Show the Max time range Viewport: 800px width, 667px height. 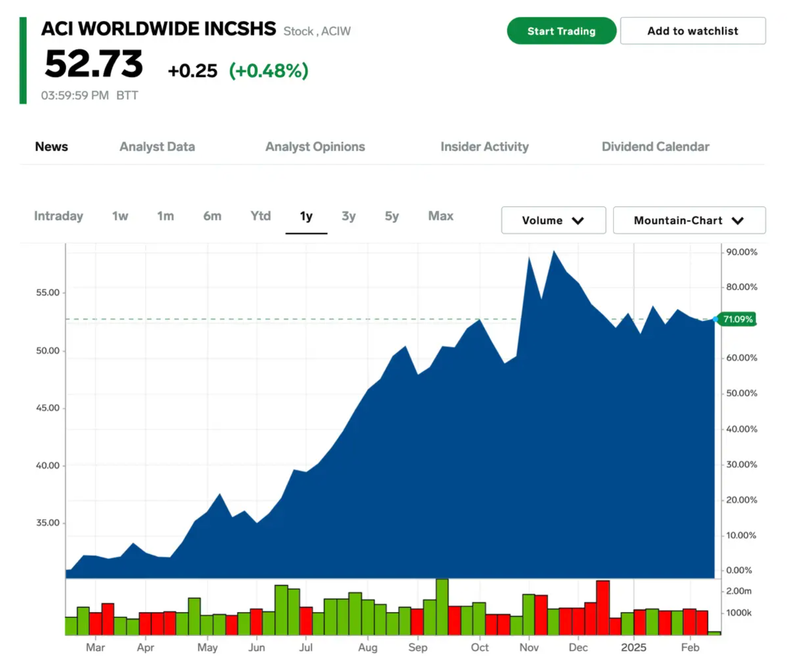point(440,216)
